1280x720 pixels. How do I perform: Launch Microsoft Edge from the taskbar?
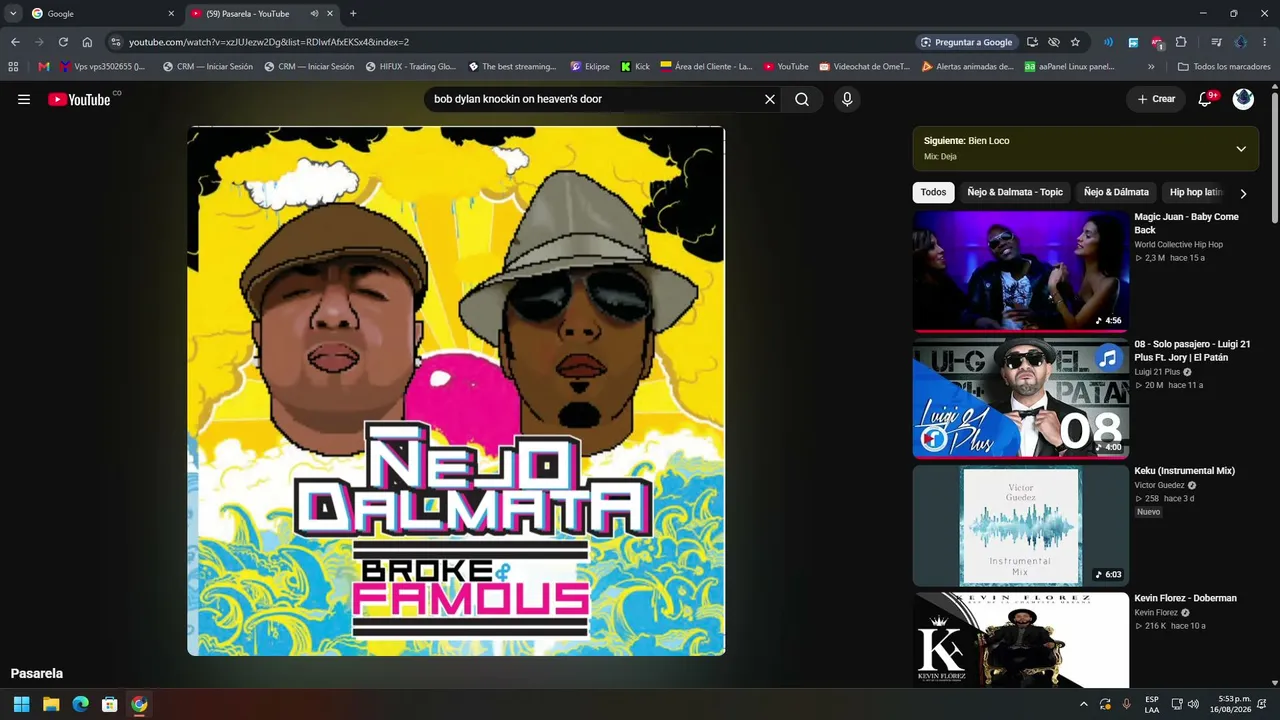[x=80, y=704]
